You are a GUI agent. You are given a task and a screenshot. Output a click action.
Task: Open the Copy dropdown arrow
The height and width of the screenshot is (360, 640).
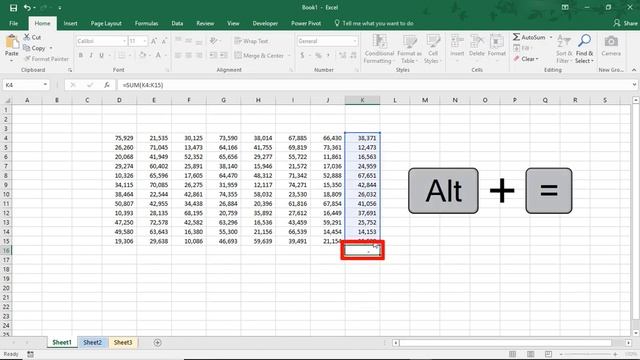click(x=51, y=48)
